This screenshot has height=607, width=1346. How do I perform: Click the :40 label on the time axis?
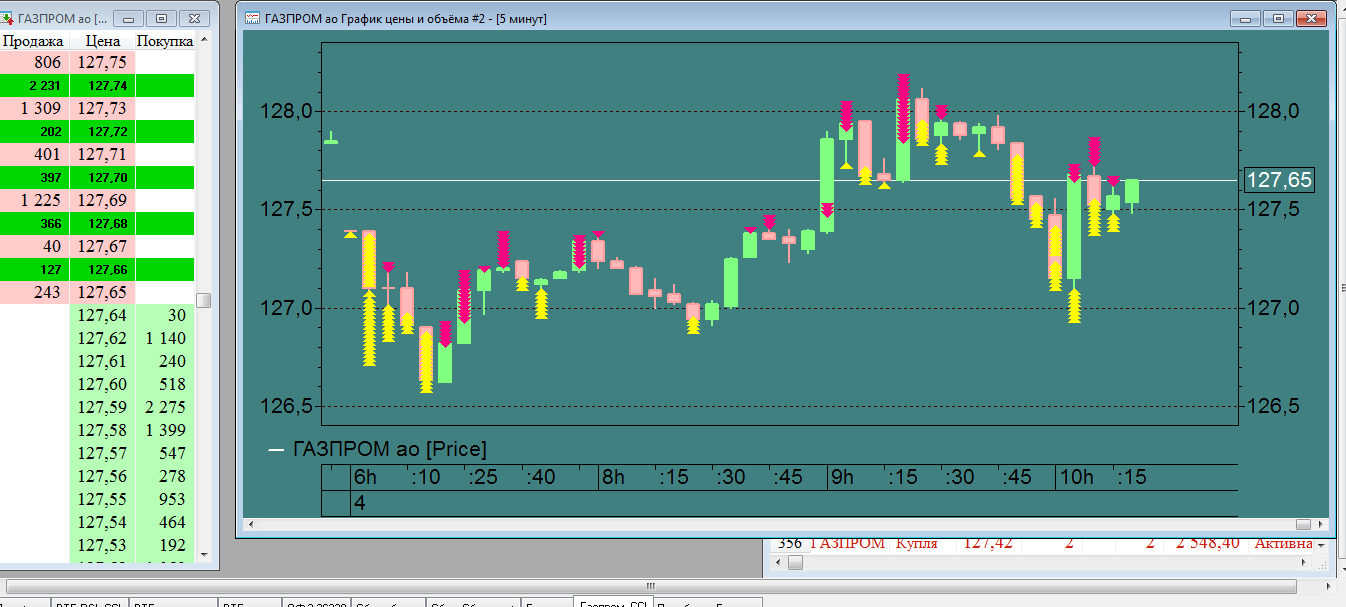coord(541,478)
